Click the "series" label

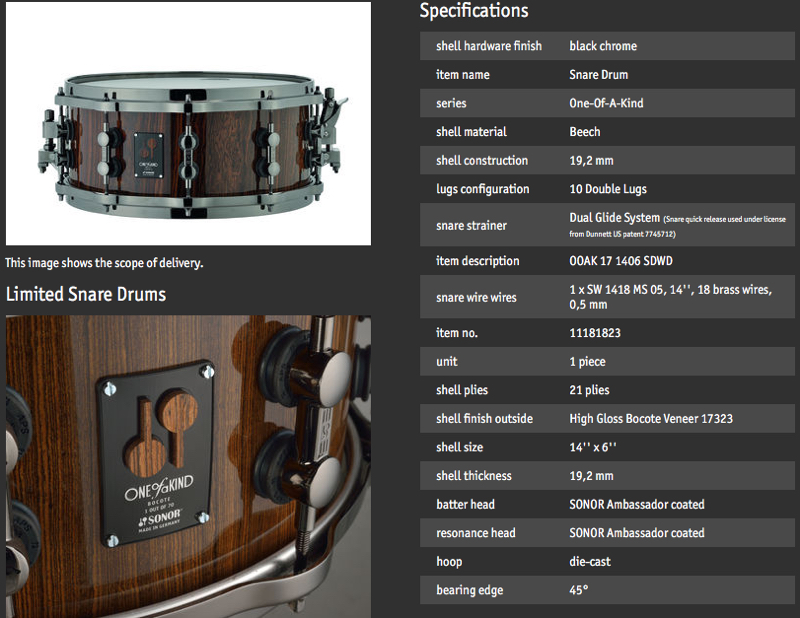[x=451, y=103]
